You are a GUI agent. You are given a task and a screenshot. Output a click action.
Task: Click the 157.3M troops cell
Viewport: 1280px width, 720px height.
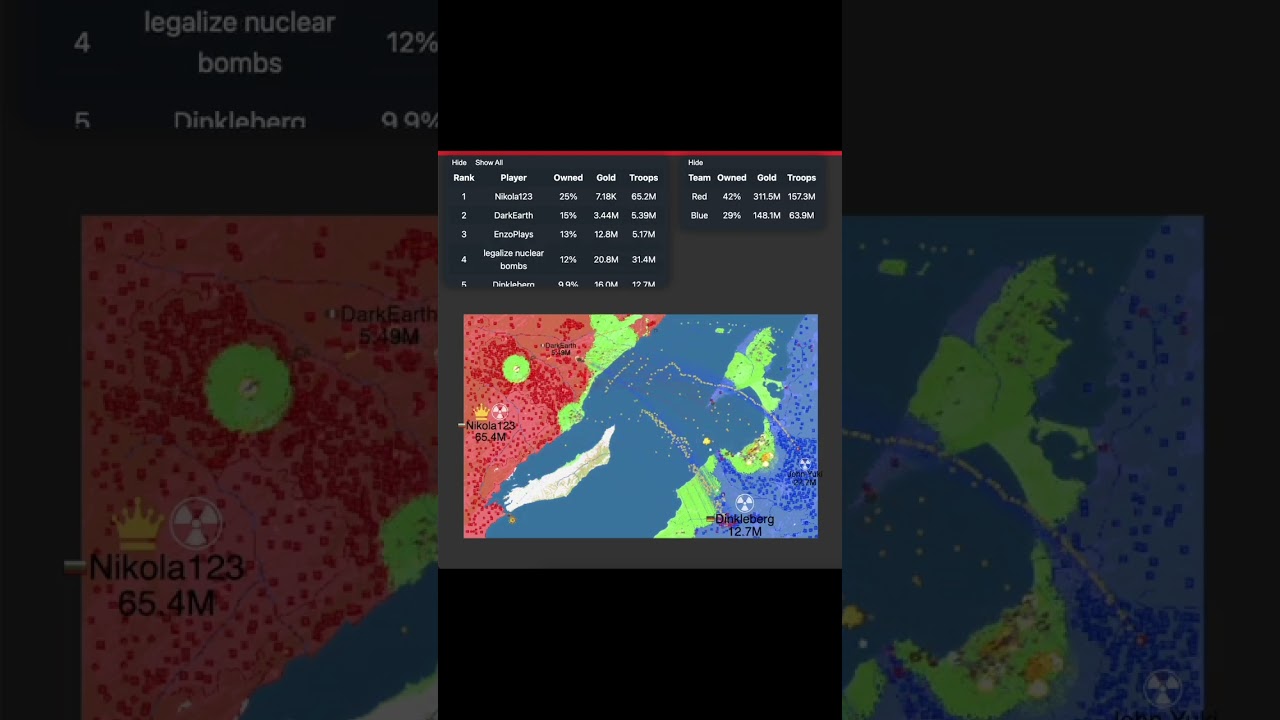click(801, 197)
